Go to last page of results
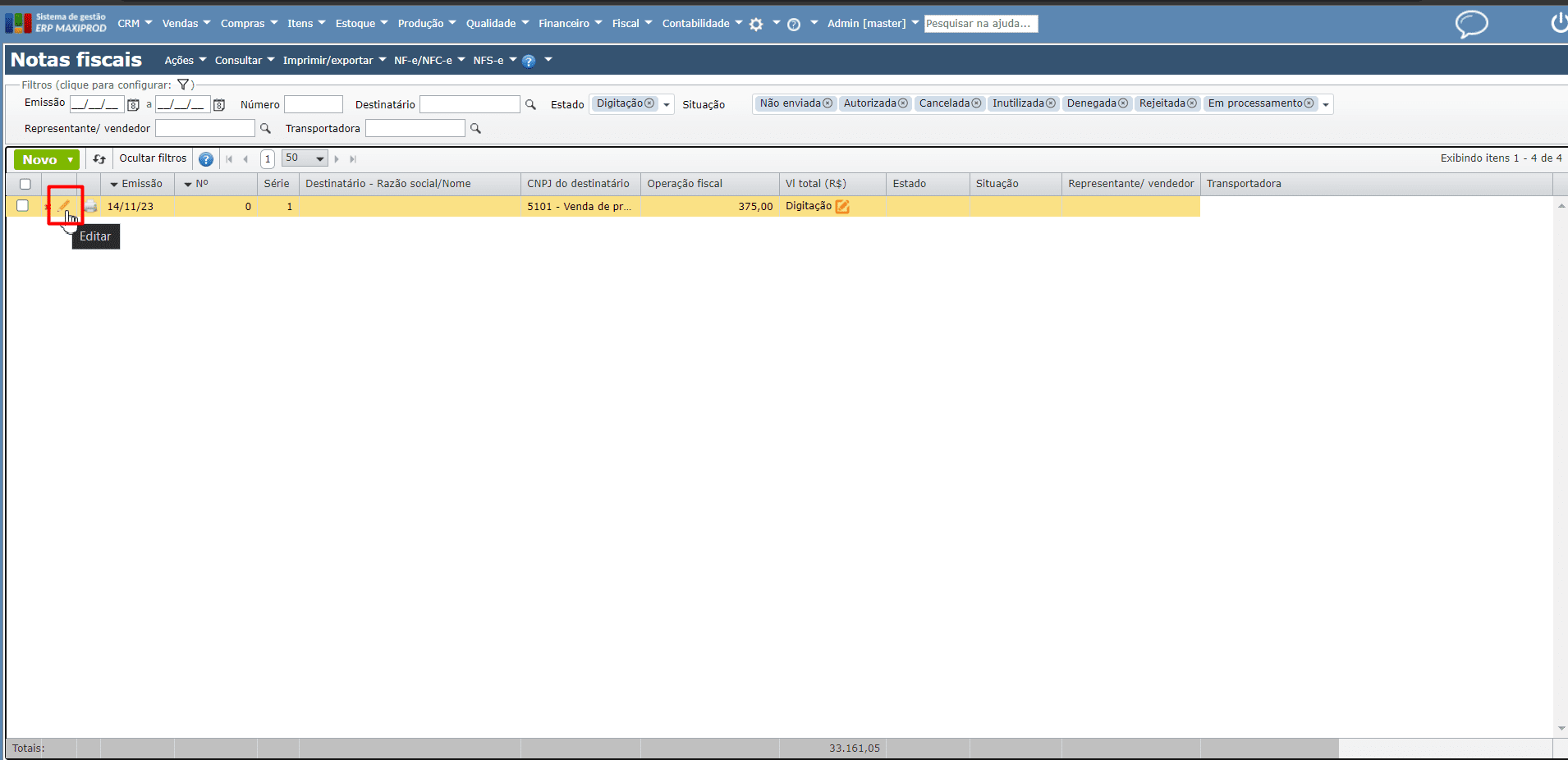 353,159
